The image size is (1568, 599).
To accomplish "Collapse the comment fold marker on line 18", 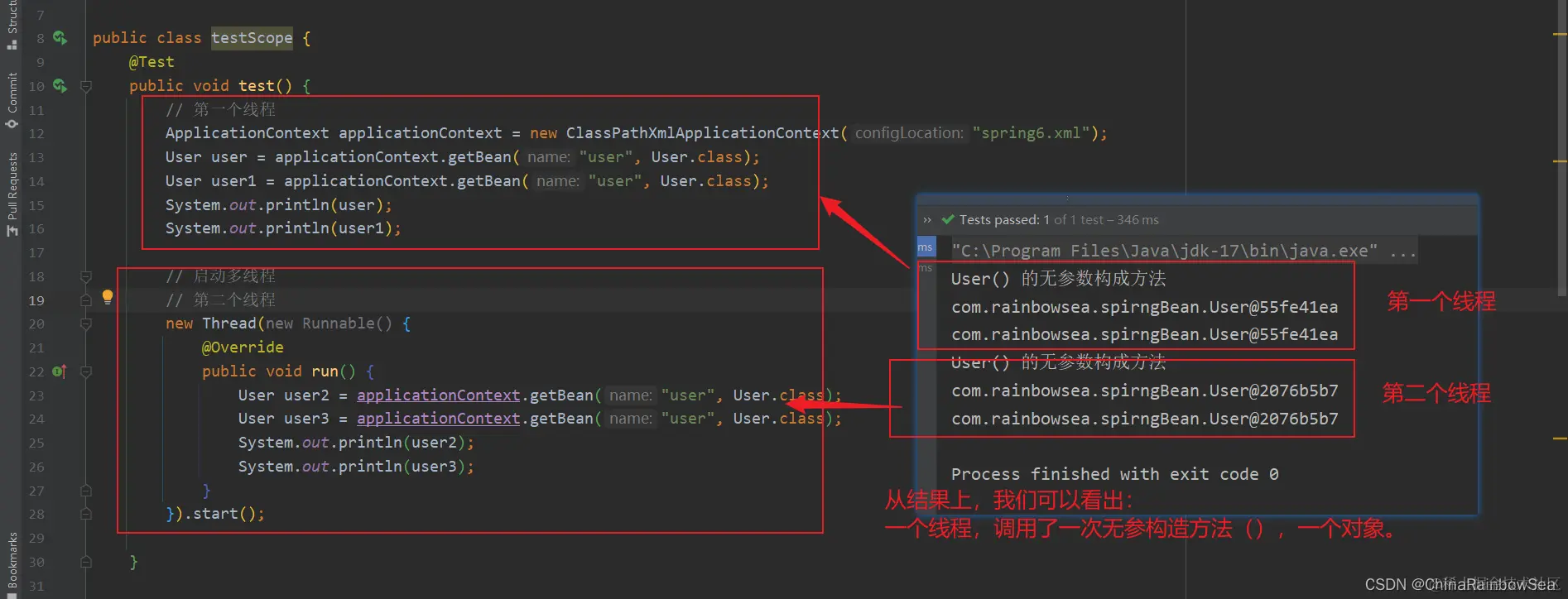I will 86,276.
